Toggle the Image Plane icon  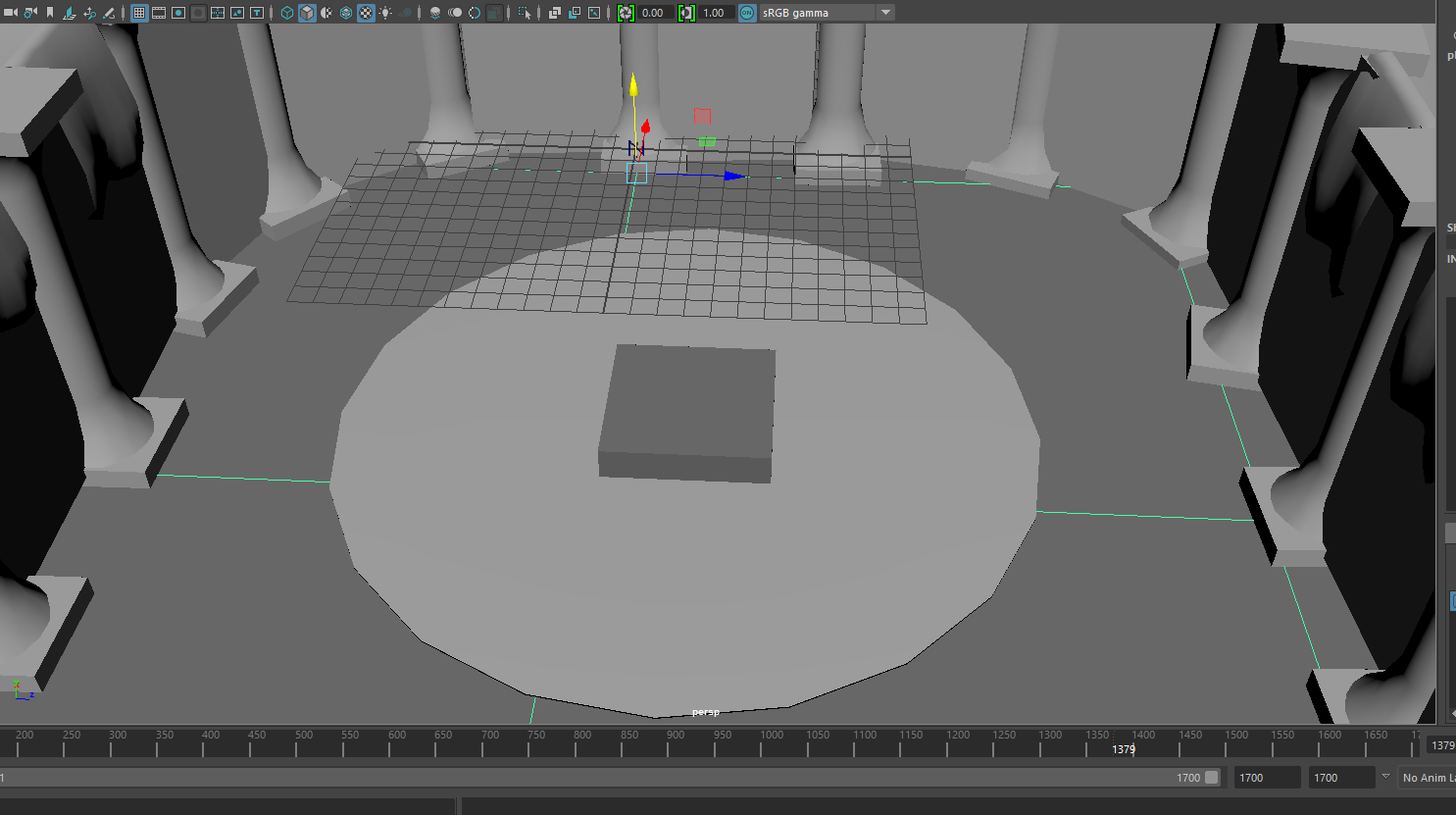click(70, 13)
